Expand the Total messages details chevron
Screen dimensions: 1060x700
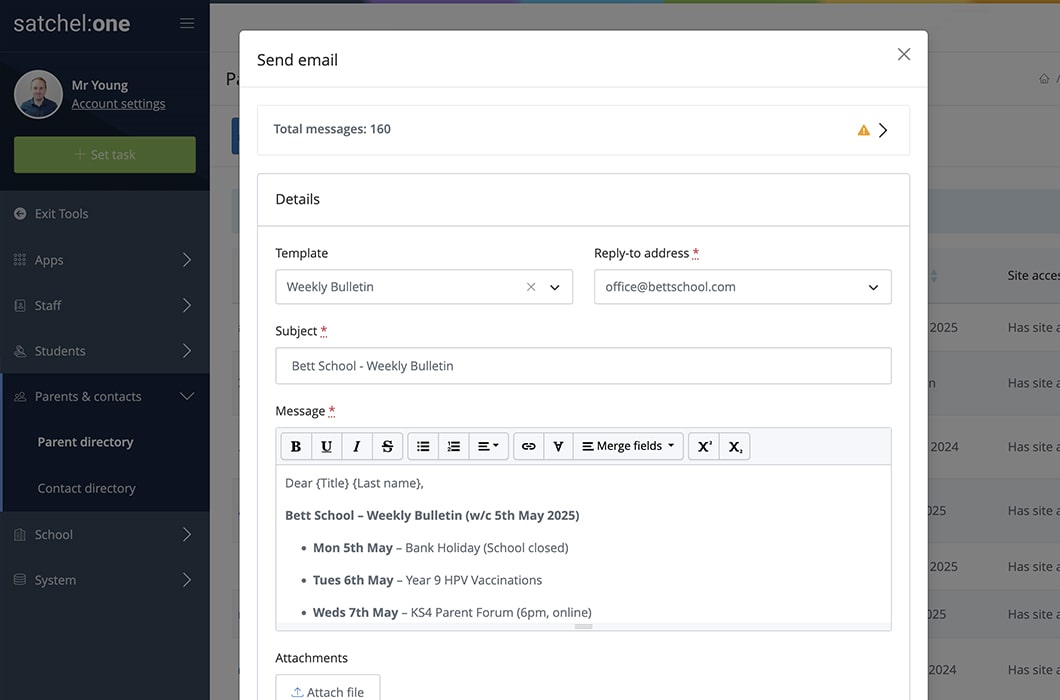[883, 130]
